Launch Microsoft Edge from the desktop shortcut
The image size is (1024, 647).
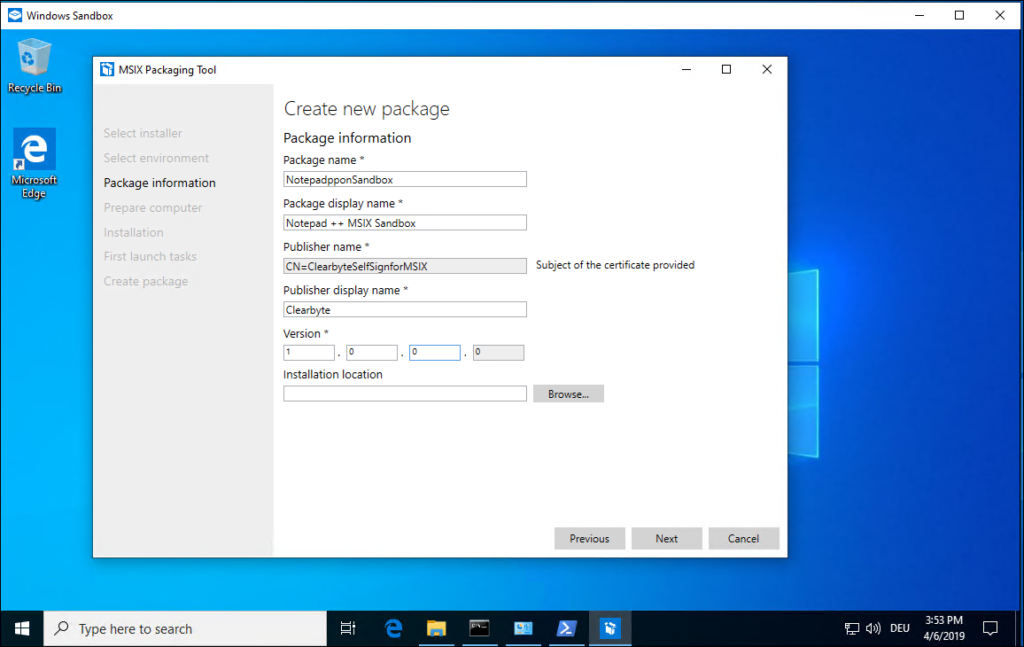pos(34,160)
